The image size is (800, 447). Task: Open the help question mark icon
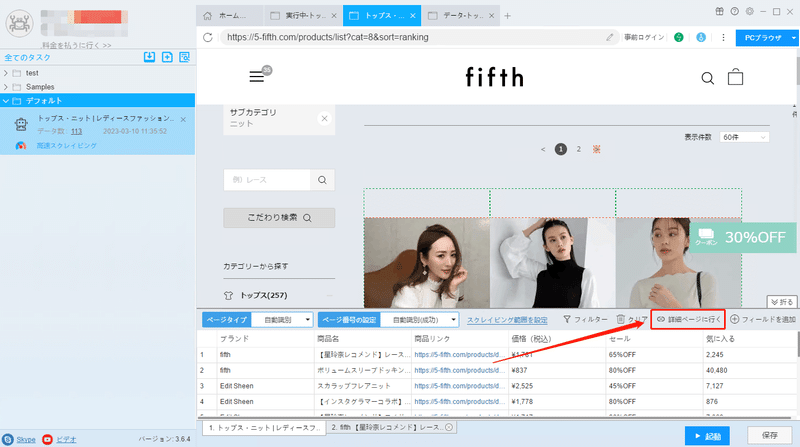[x=735, y=11]
